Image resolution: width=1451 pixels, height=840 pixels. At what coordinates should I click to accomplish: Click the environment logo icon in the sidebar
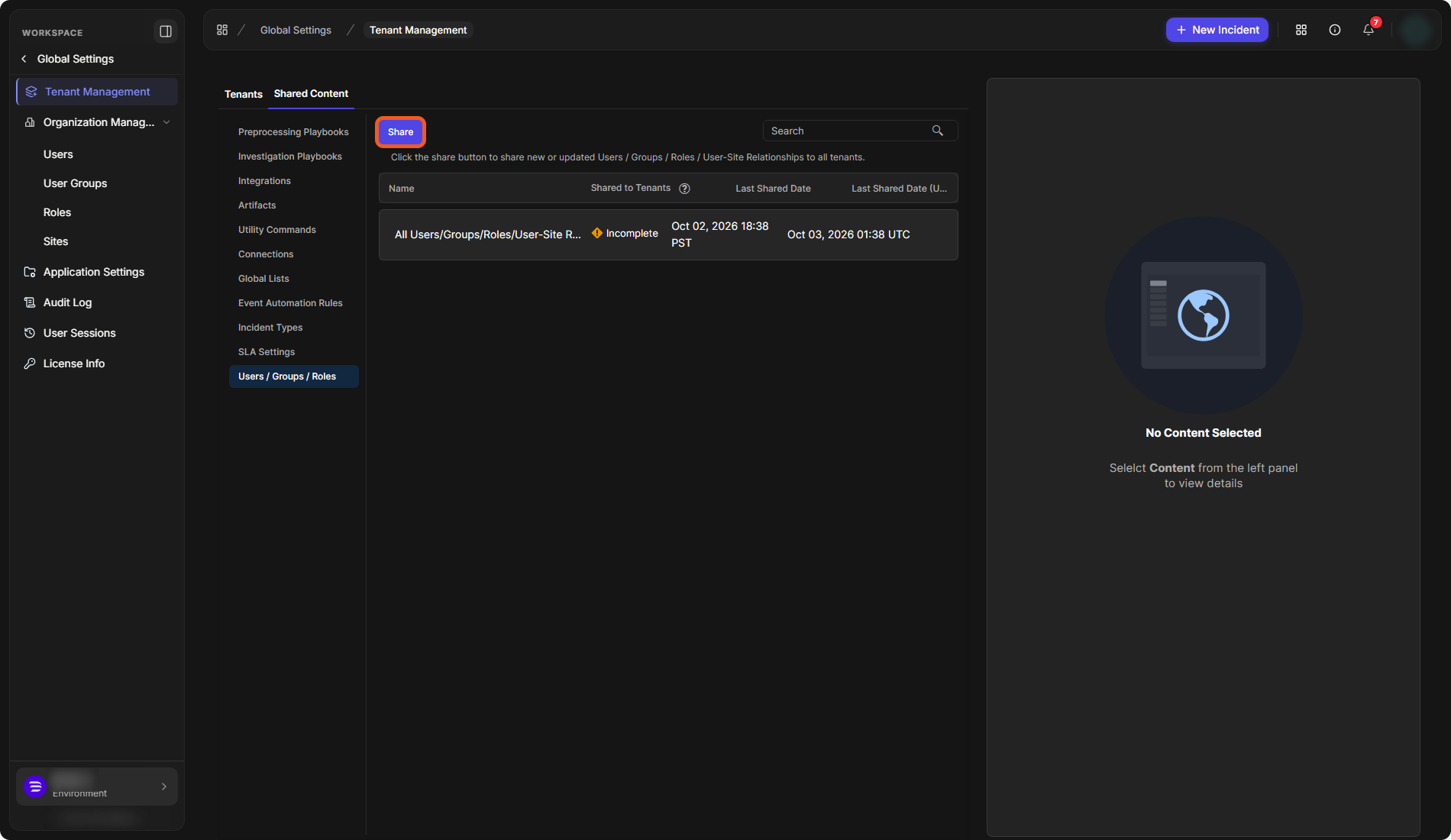click(35, 787)
